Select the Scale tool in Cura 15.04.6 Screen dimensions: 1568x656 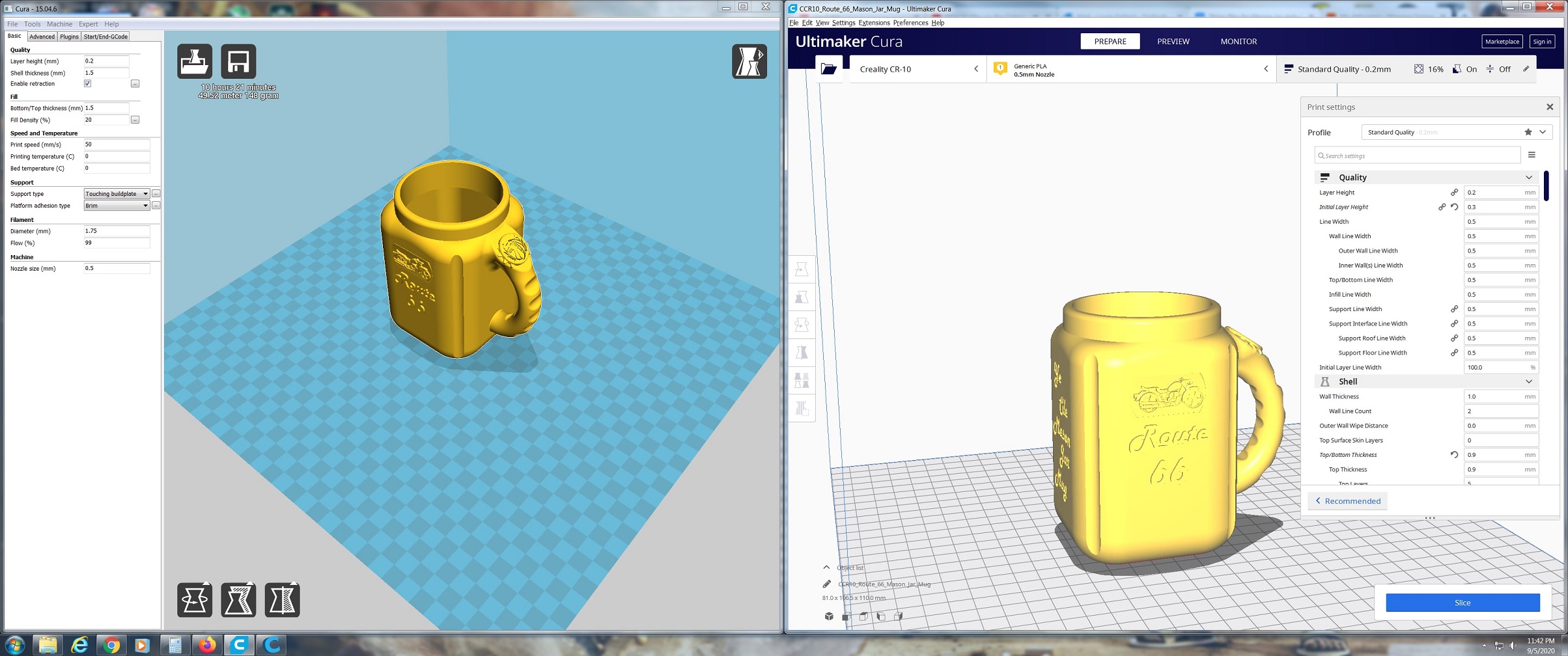coord(238,599)
